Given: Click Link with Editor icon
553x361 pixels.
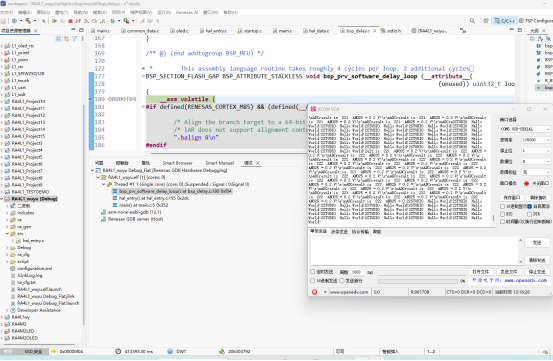Looking at the screenshot, I should [66, 38].
